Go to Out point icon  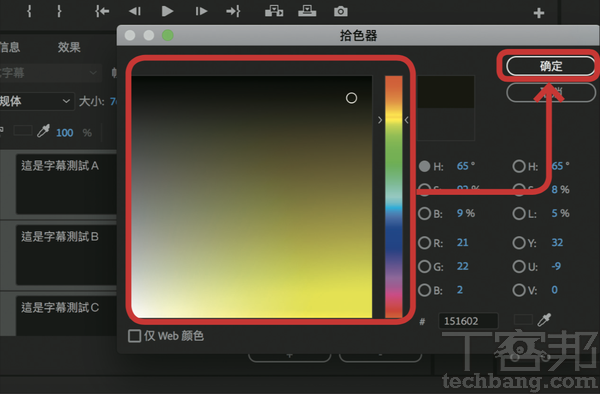233,11
